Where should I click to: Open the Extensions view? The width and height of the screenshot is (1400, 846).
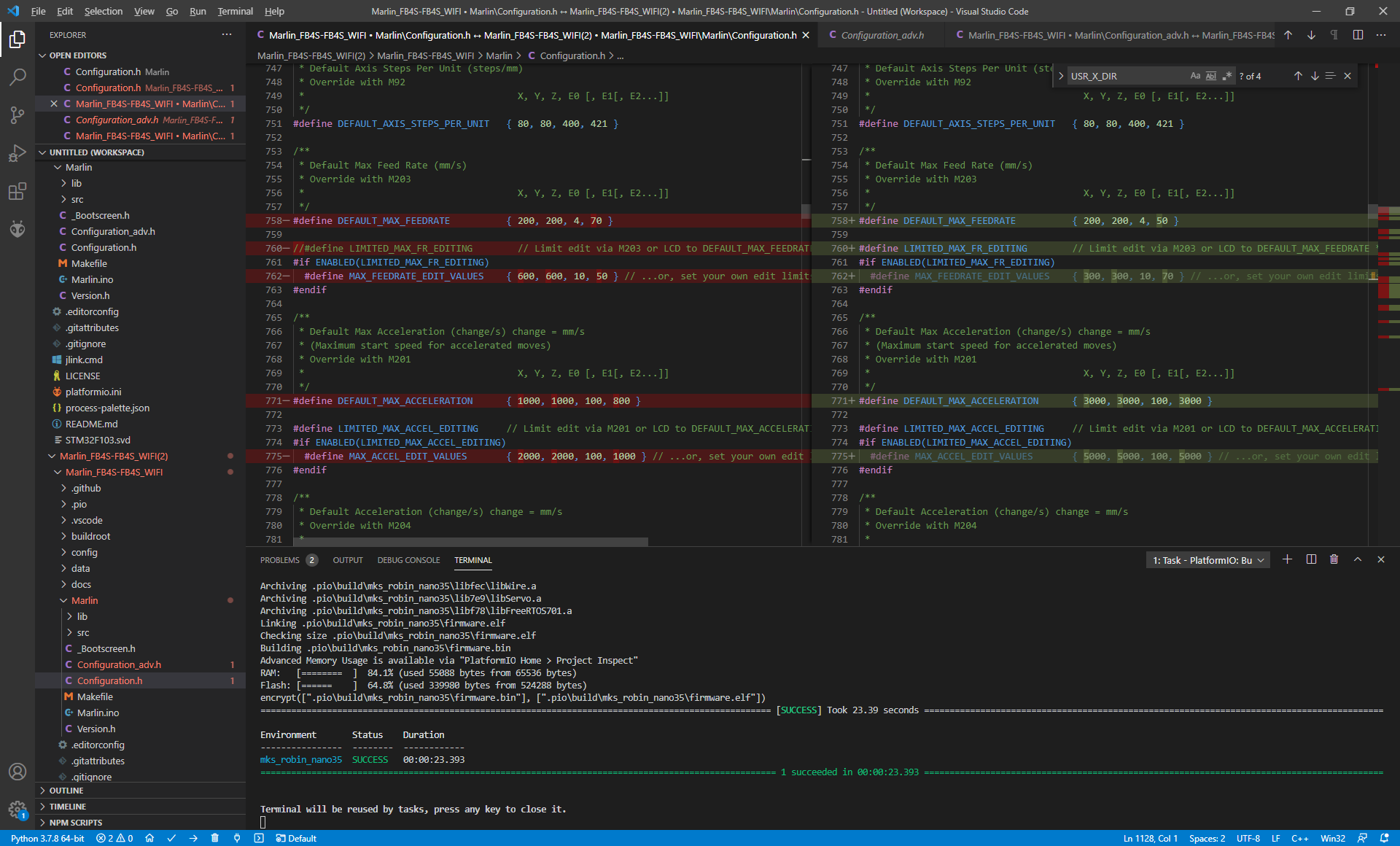coord(17,191)
